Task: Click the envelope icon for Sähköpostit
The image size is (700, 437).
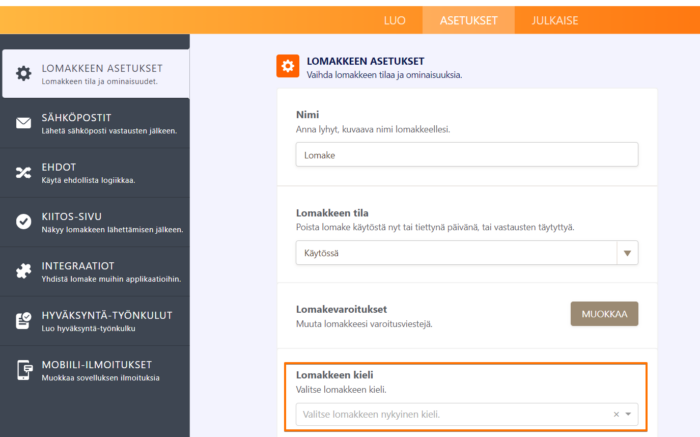Action: [x=23, y=123]
